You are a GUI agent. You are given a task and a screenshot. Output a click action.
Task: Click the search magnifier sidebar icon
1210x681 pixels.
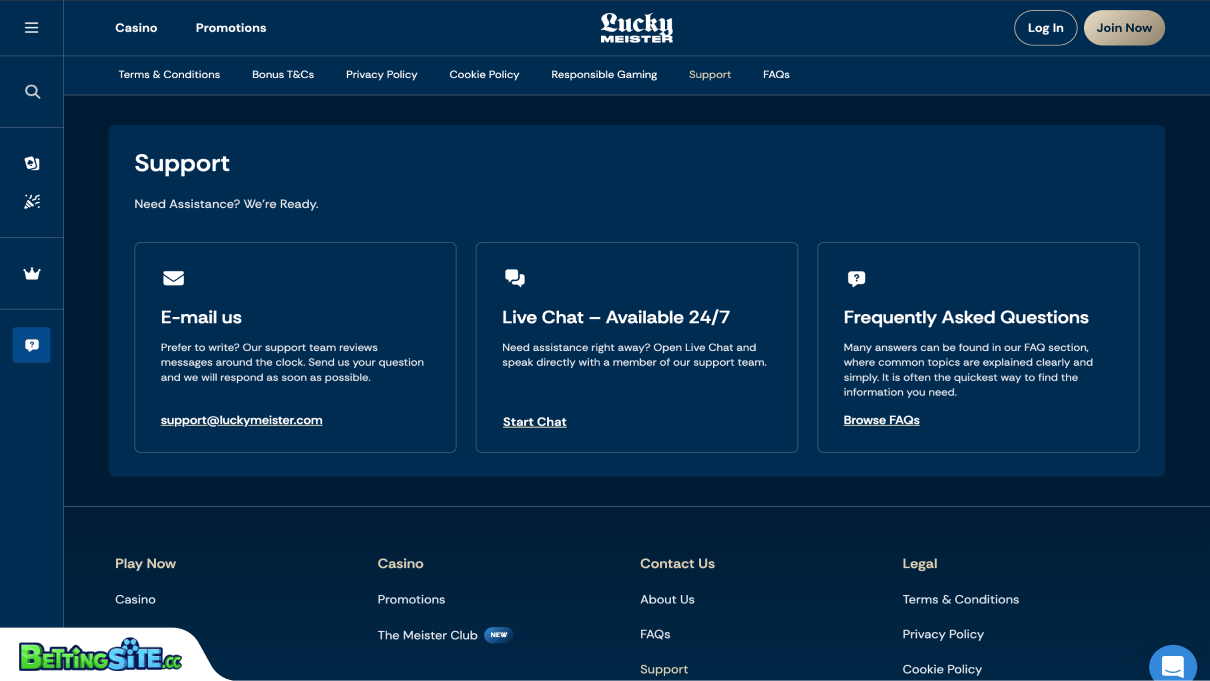pos(32,92)
